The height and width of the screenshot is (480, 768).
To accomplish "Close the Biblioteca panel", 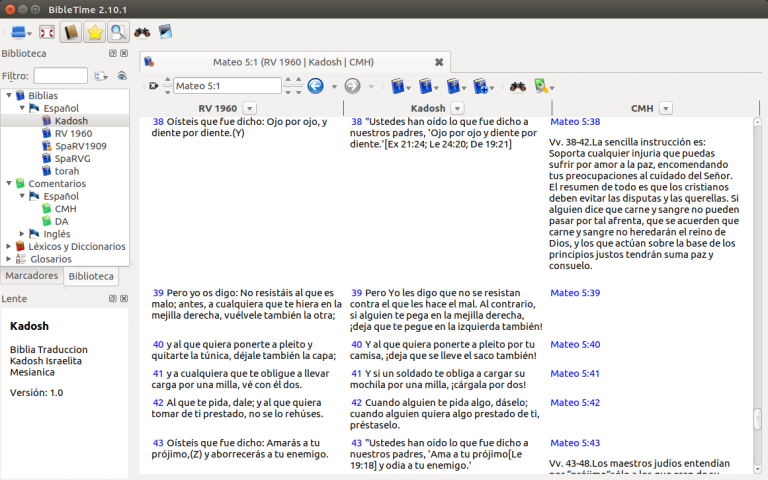I will click(124, 53).
